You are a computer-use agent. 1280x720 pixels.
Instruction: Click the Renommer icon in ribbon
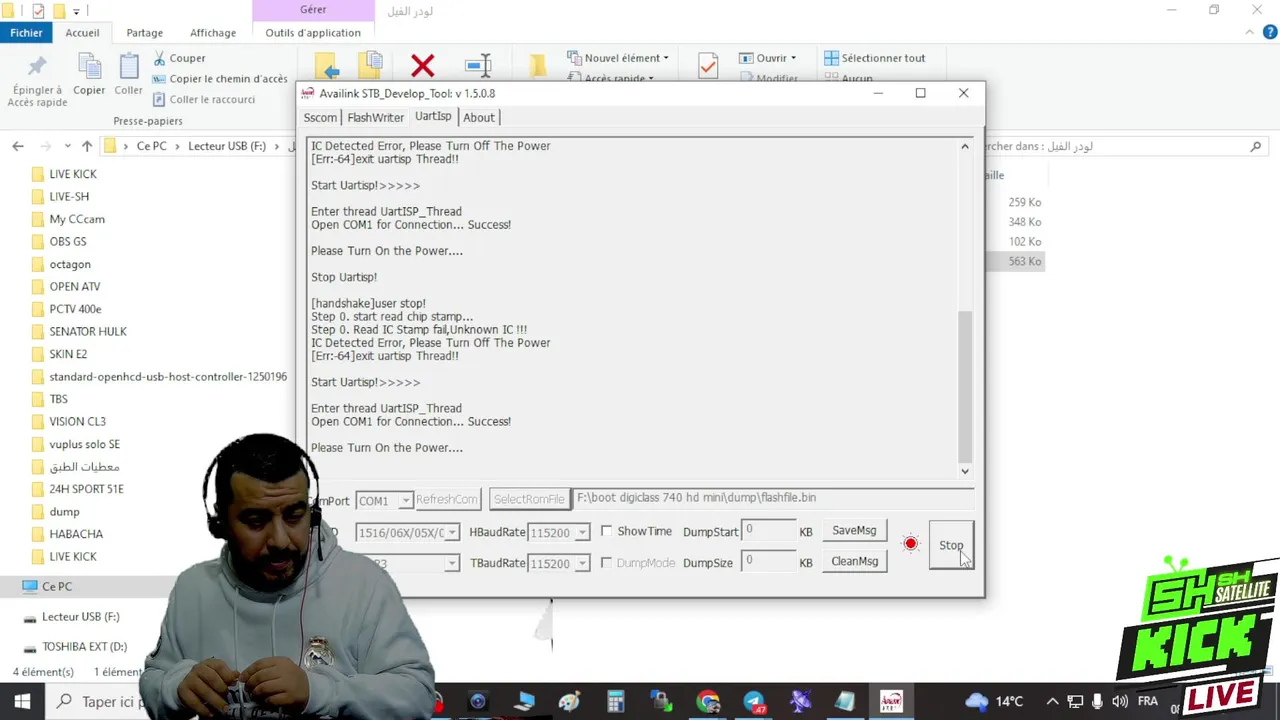pyautogui.click(x=479, y=65)
